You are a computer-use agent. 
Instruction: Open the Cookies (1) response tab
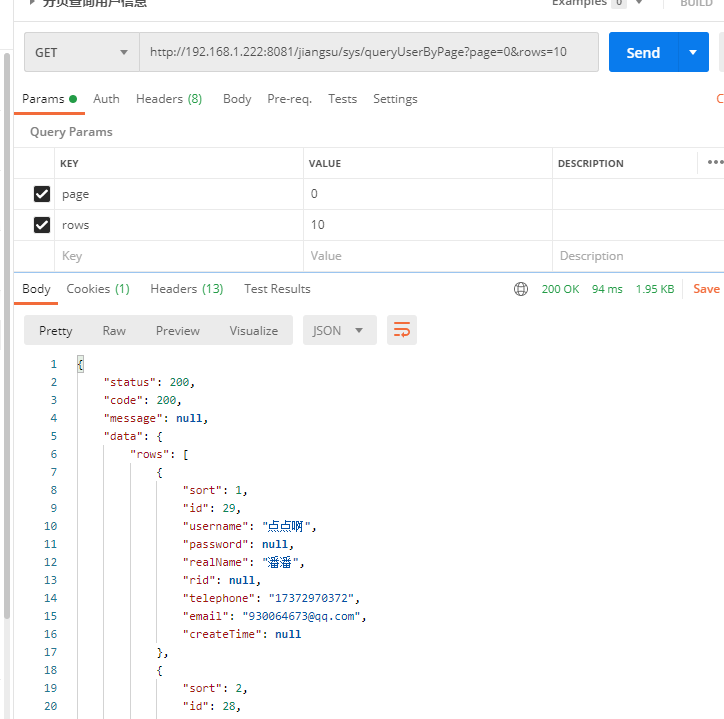coord(98,289)
